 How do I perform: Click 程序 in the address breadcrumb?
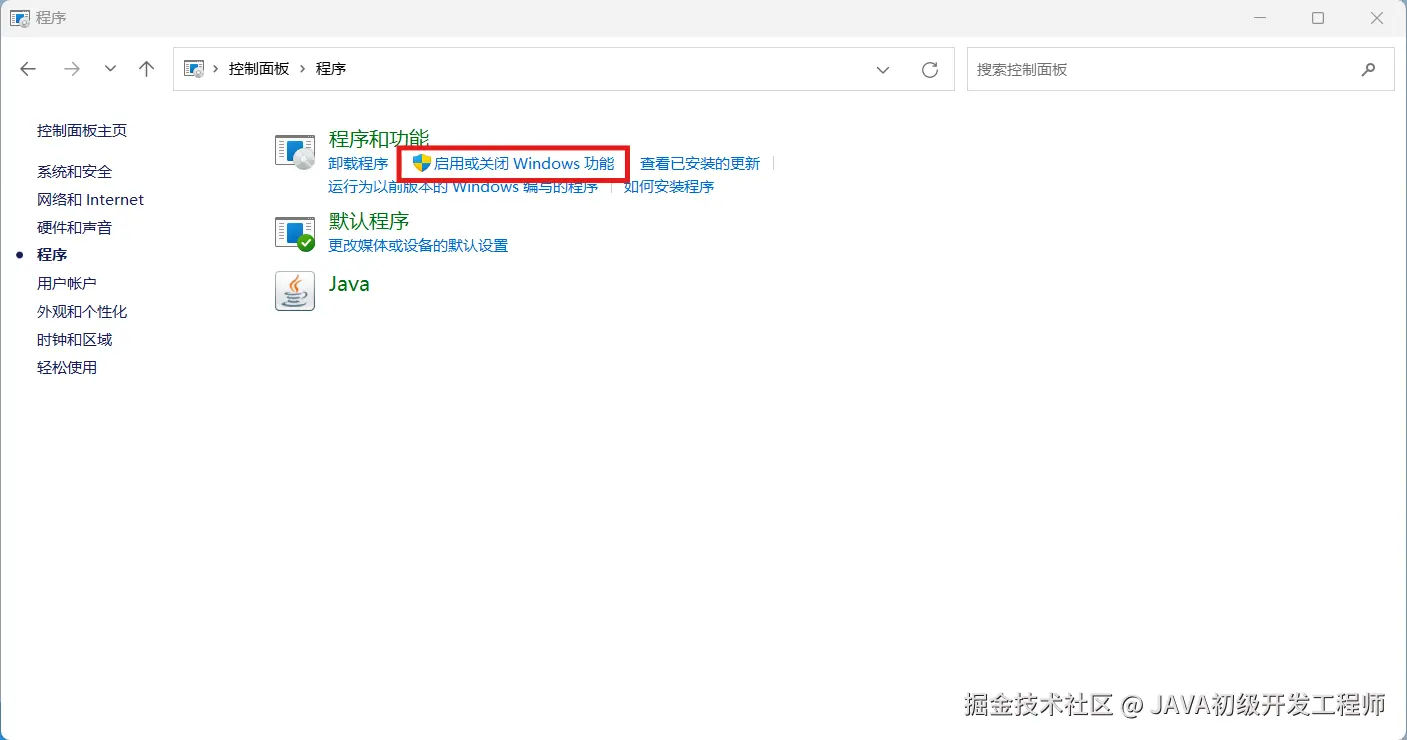point(331,69)
